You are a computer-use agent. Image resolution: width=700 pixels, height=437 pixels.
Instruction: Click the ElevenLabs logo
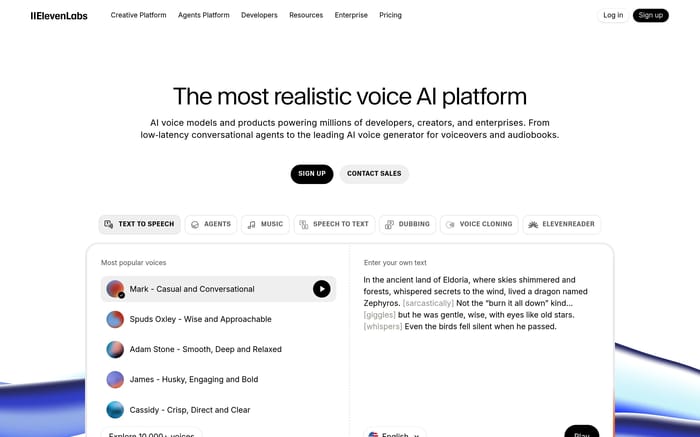coord(59,16)
